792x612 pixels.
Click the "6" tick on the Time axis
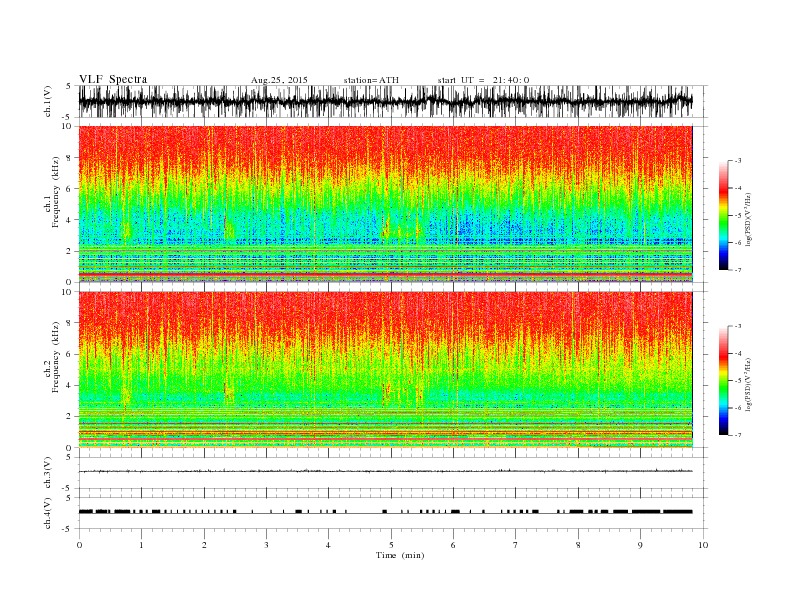(453, 545)
